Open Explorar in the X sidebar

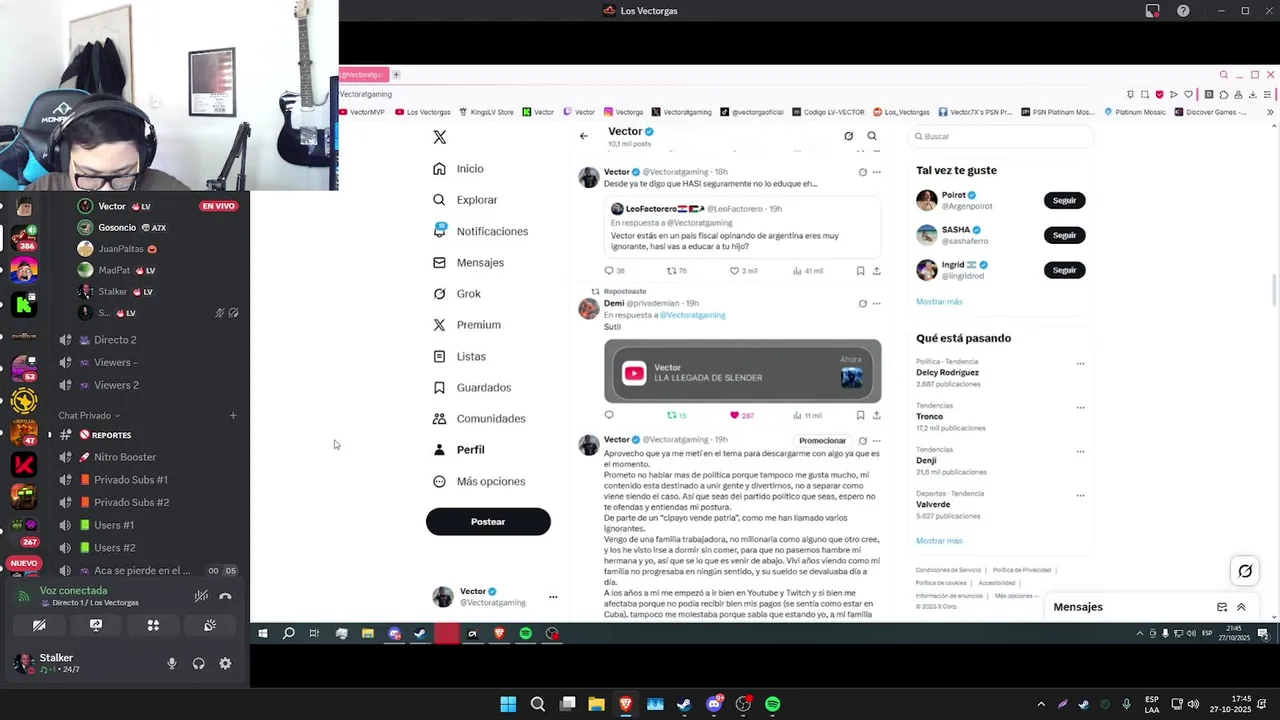point(465,200)
